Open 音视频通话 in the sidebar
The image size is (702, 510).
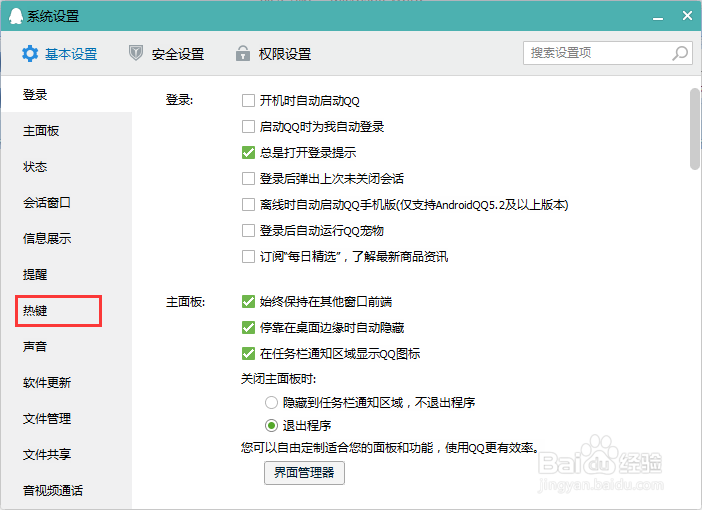point(67,490)
